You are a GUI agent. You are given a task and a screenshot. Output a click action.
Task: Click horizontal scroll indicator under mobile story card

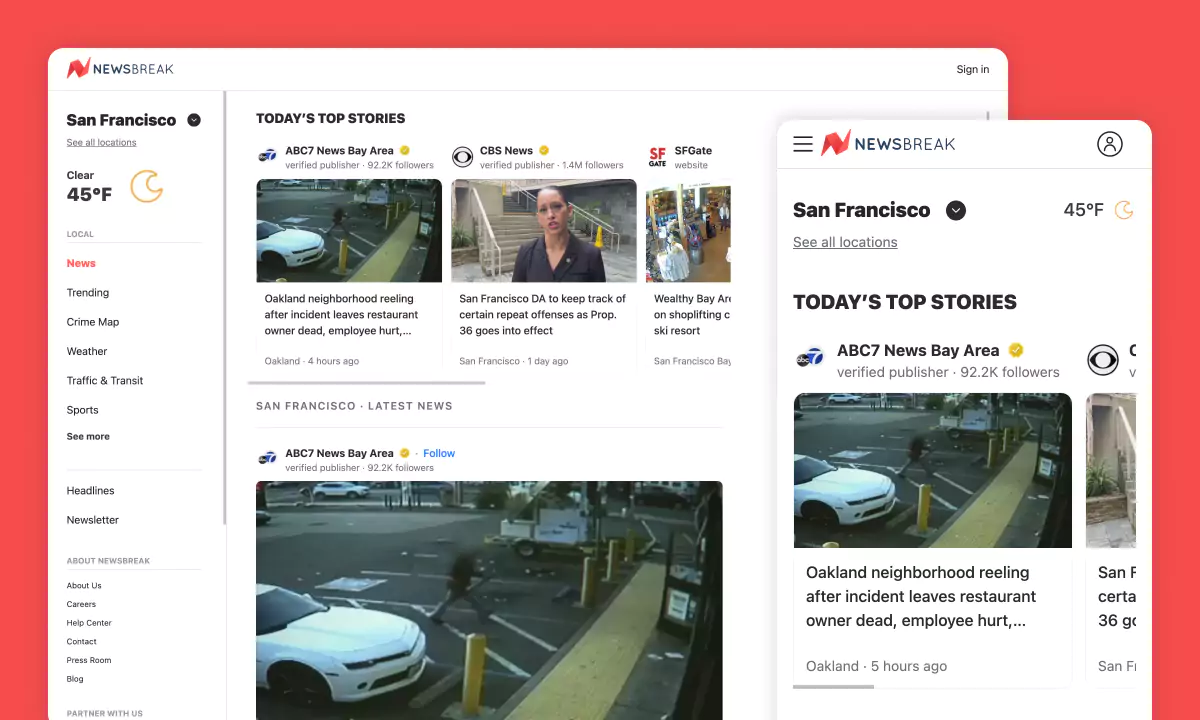833,687
